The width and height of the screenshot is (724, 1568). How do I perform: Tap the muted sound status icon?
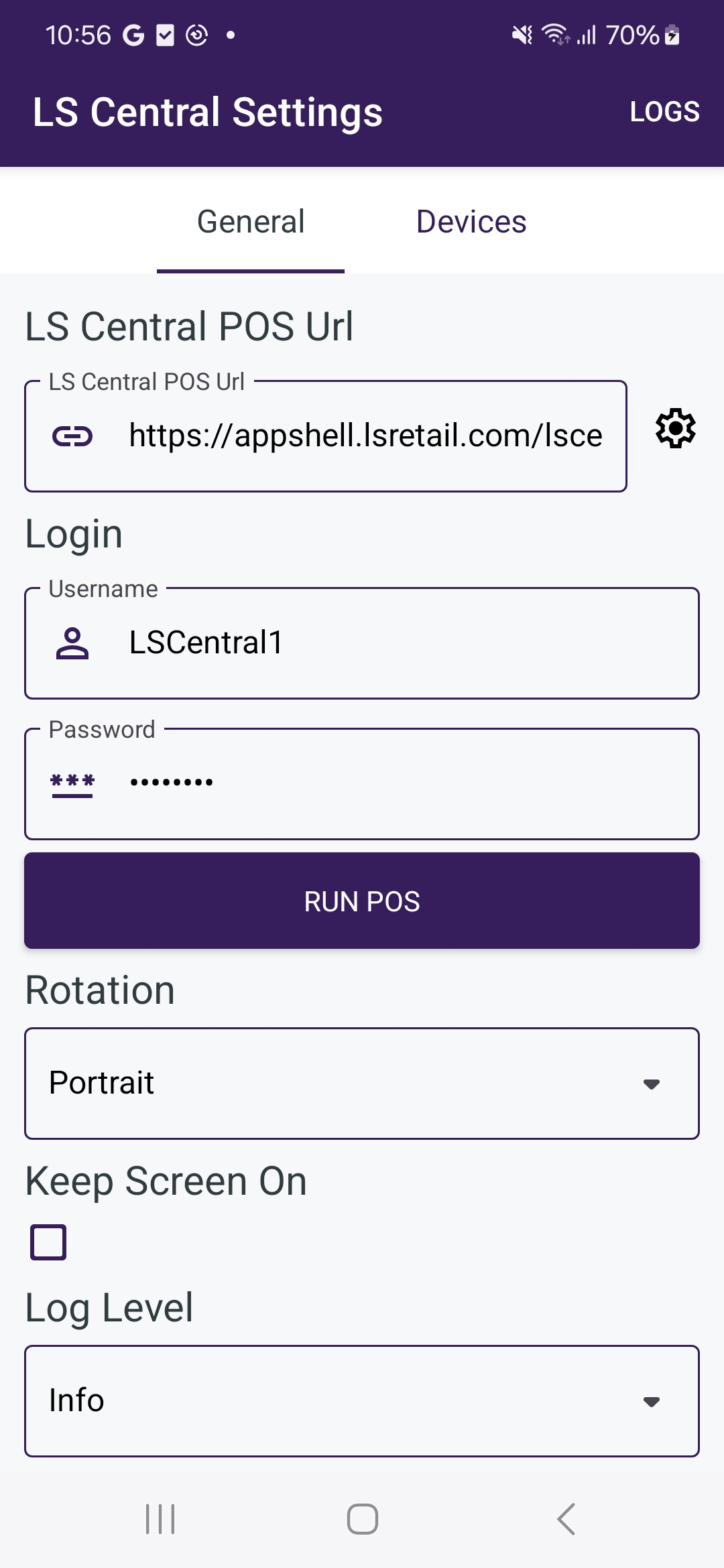coord(522,36)
